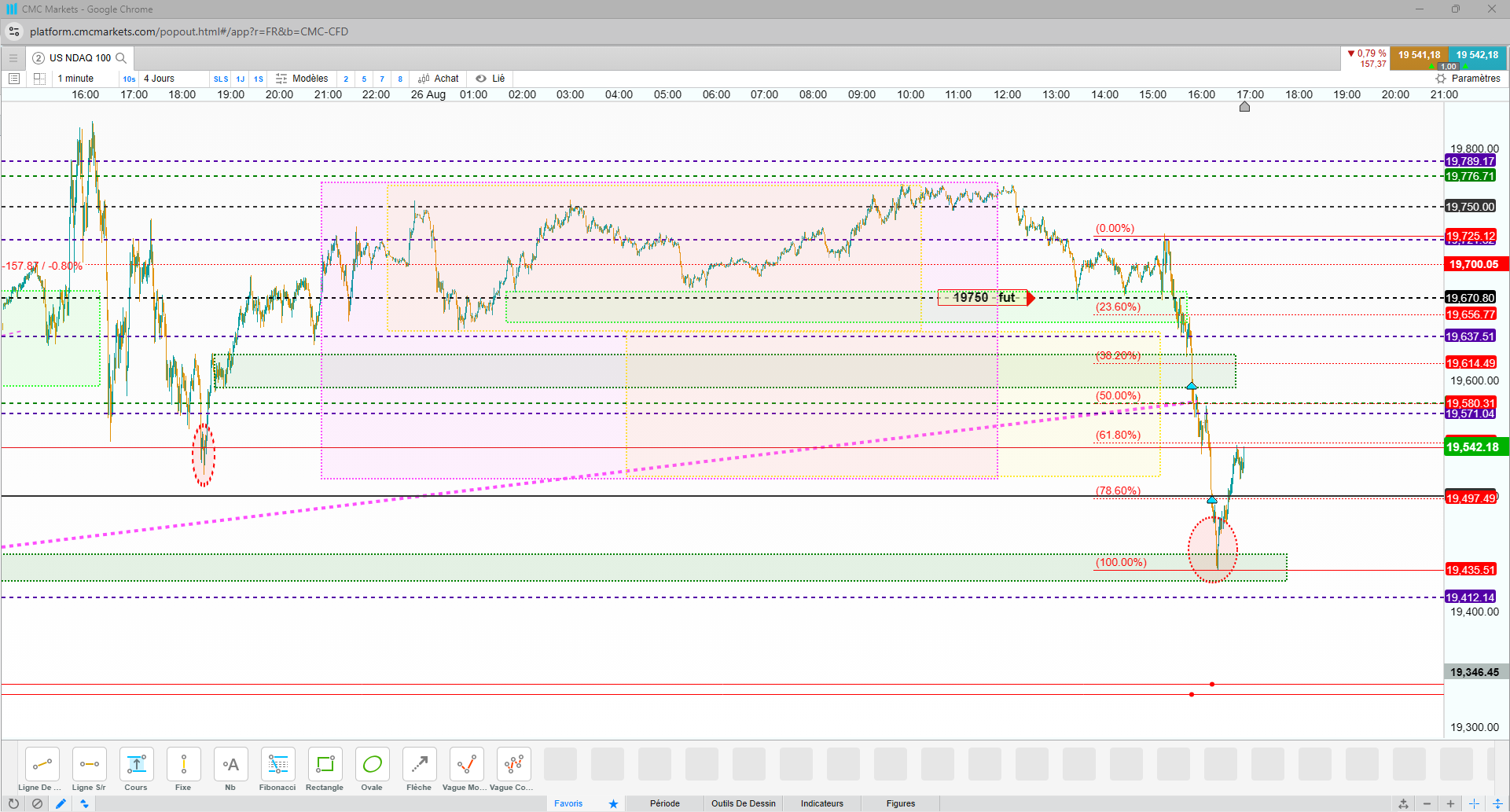This screenshot has height=812, width=1510.
Task: Click the 19,435.51 red price label
Action: (1470, 570)
